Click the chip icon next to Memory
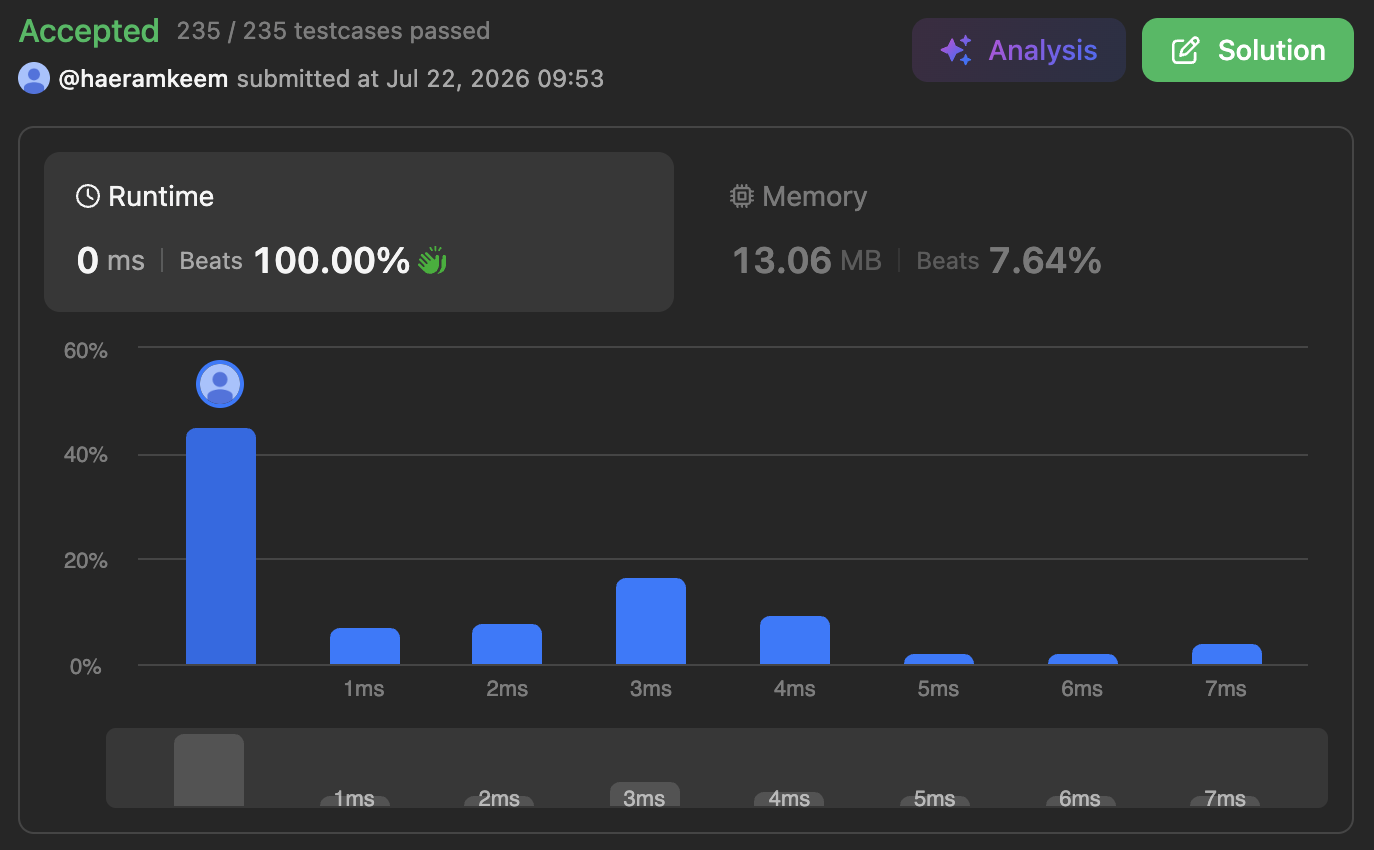The height and width of the screenshot is (850, 1374). pyautogui.click(x=741, y=196)
